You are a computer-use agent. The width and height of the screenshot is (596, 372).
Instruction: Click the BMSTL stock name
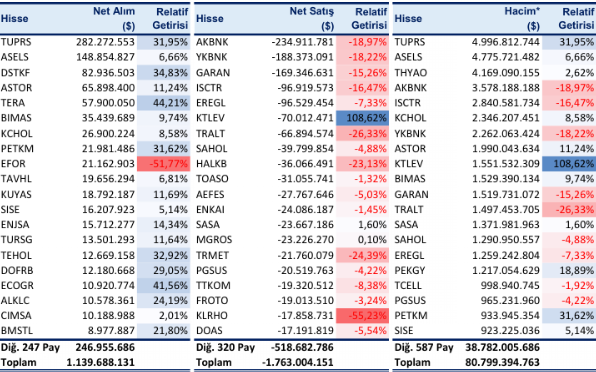16,331
